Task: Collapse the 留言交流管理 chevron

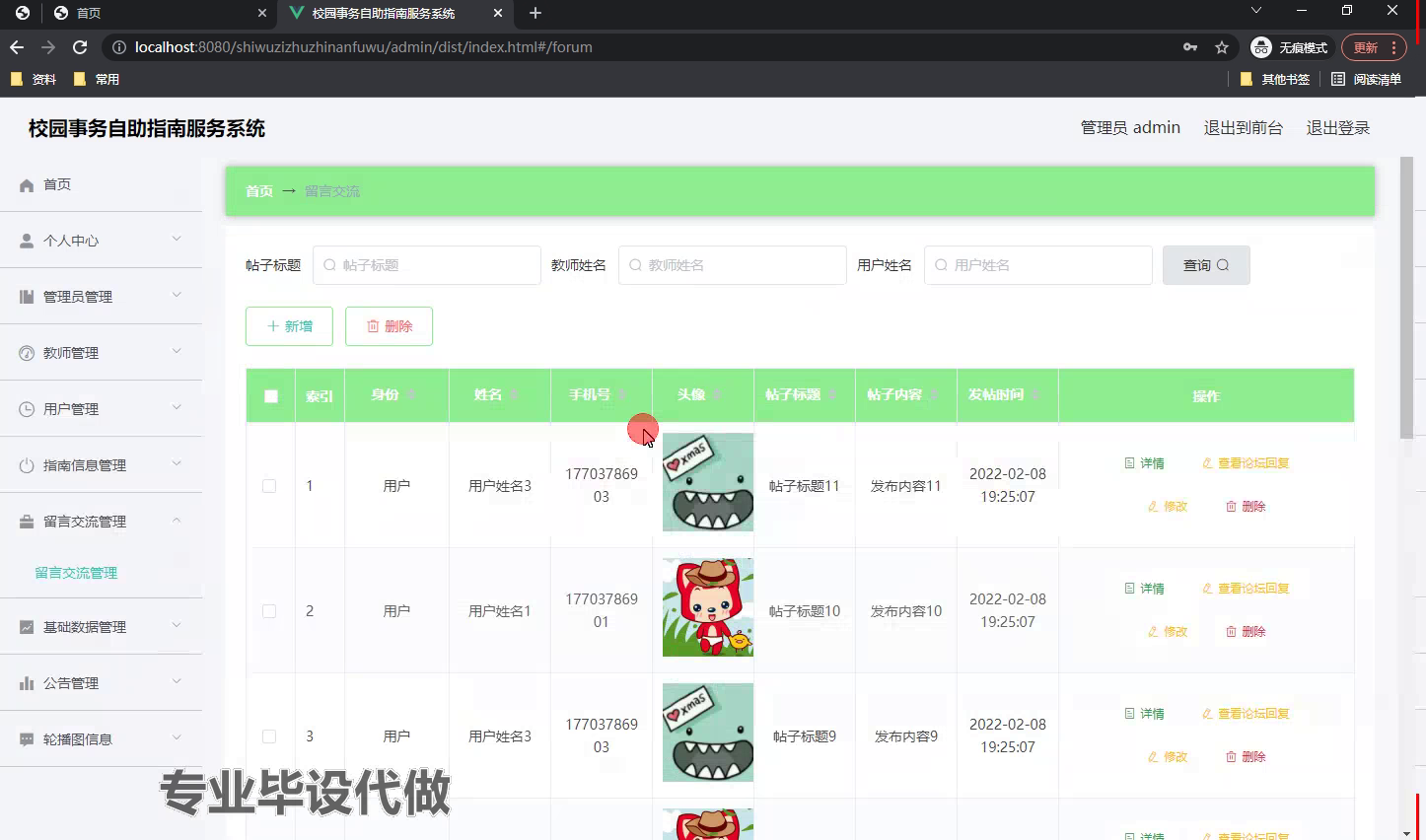Action: (x=177, y=520)
